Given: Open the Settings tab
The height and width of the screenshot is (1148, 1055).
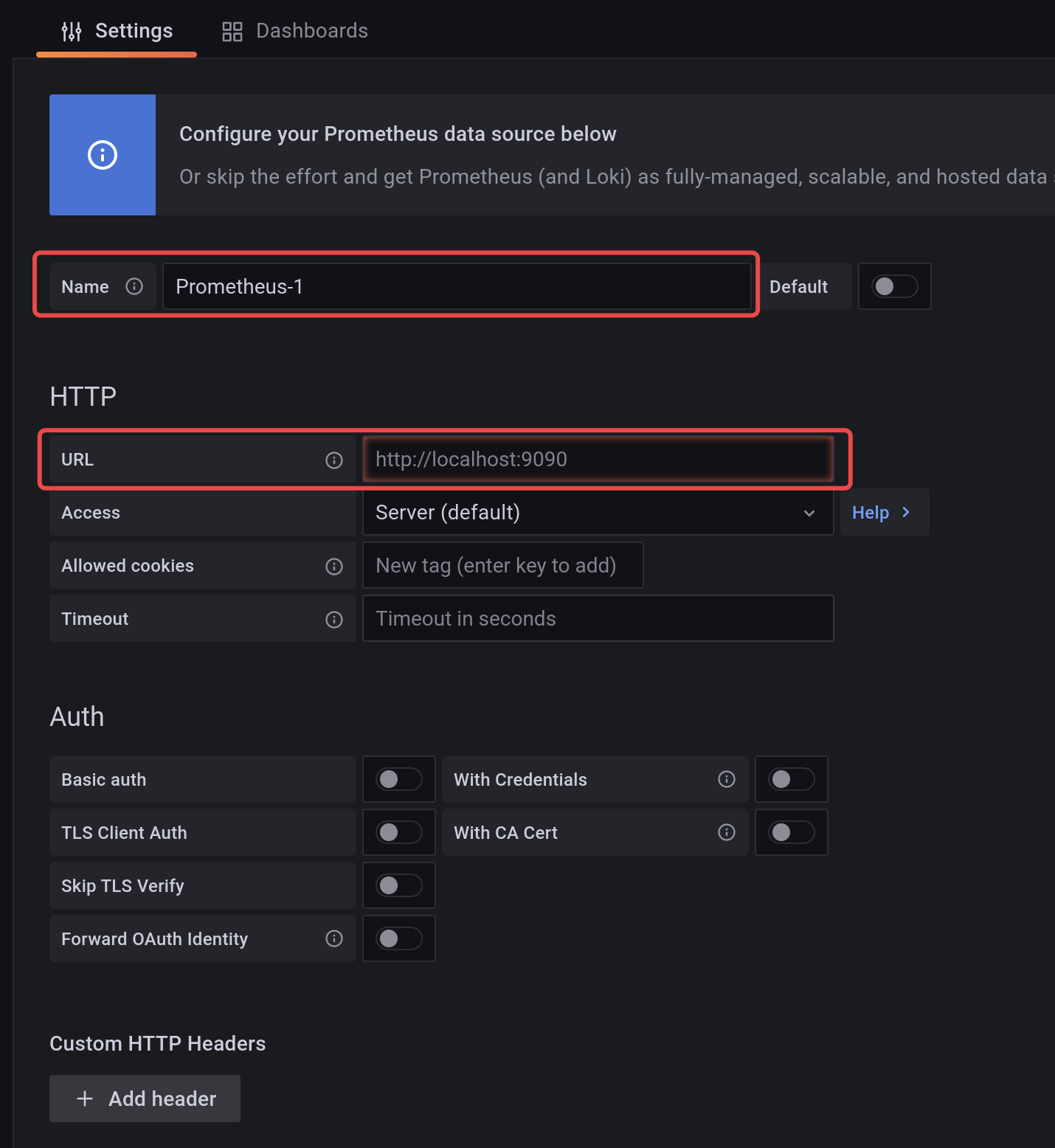Looking at the screenshot, I should [117, 31].
